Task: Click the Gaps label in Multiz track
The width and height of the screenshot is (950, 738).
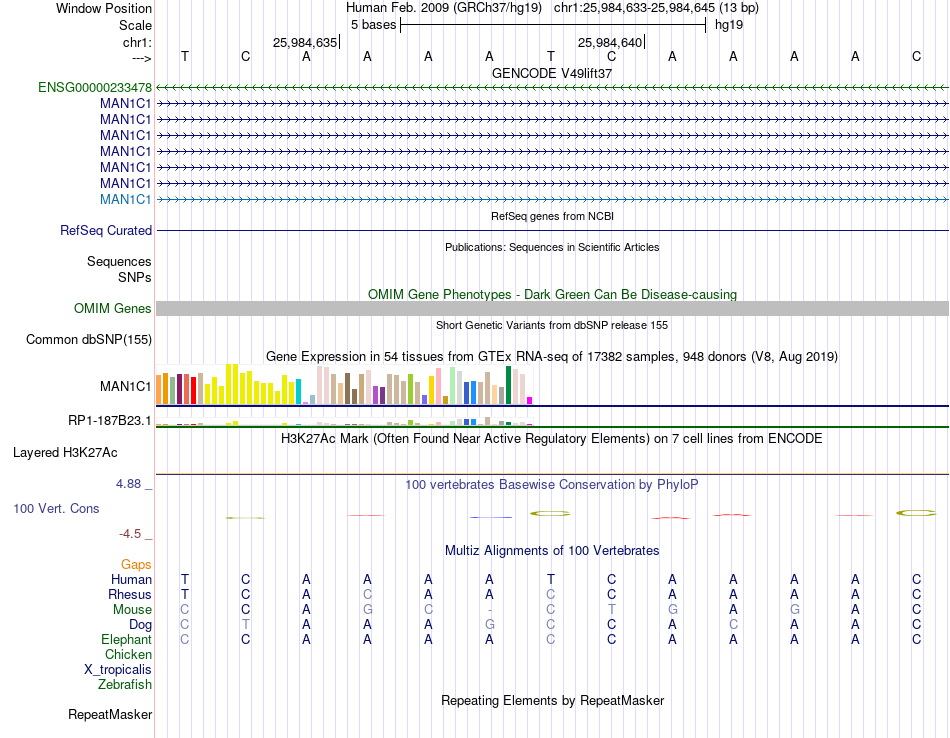Action: [136, 565]
